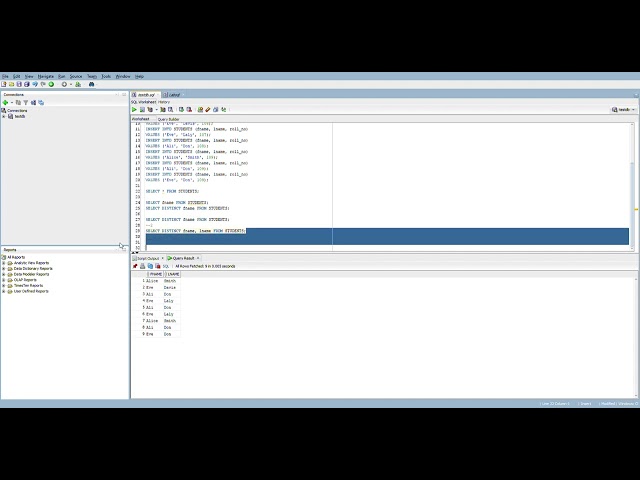Open the Forward navigation dropdown arrow
640x480 pixels.
click(x=71, y=84)
